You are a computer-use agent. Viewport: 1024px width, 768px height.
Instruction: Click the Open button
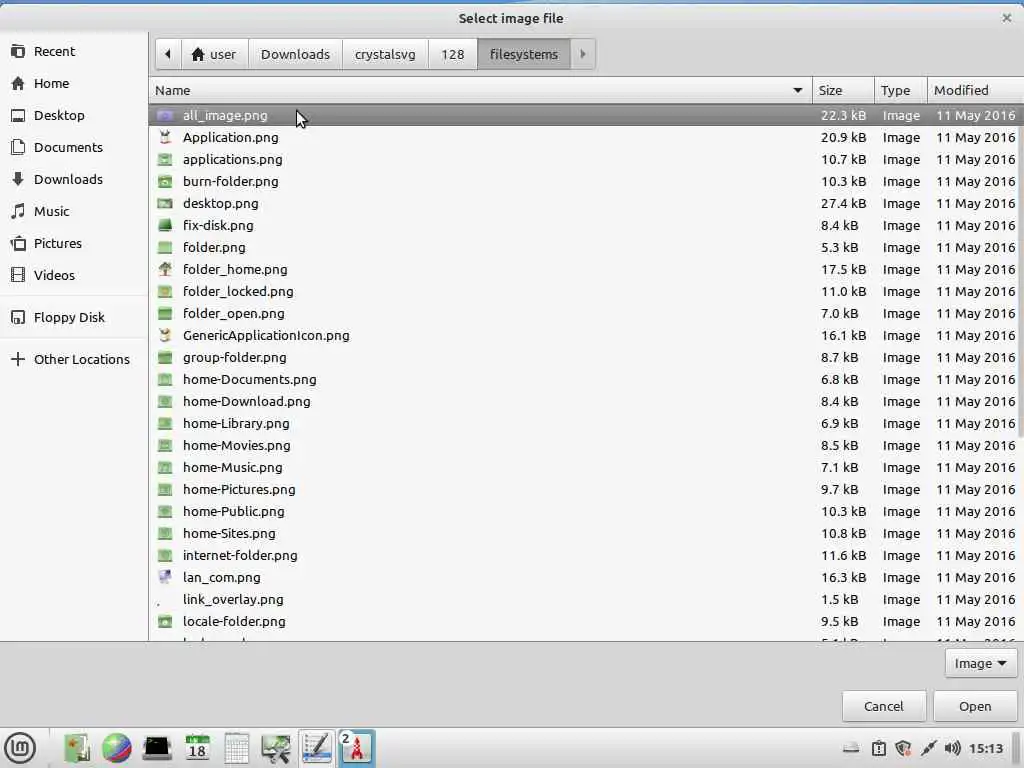[x=975, y=706]
